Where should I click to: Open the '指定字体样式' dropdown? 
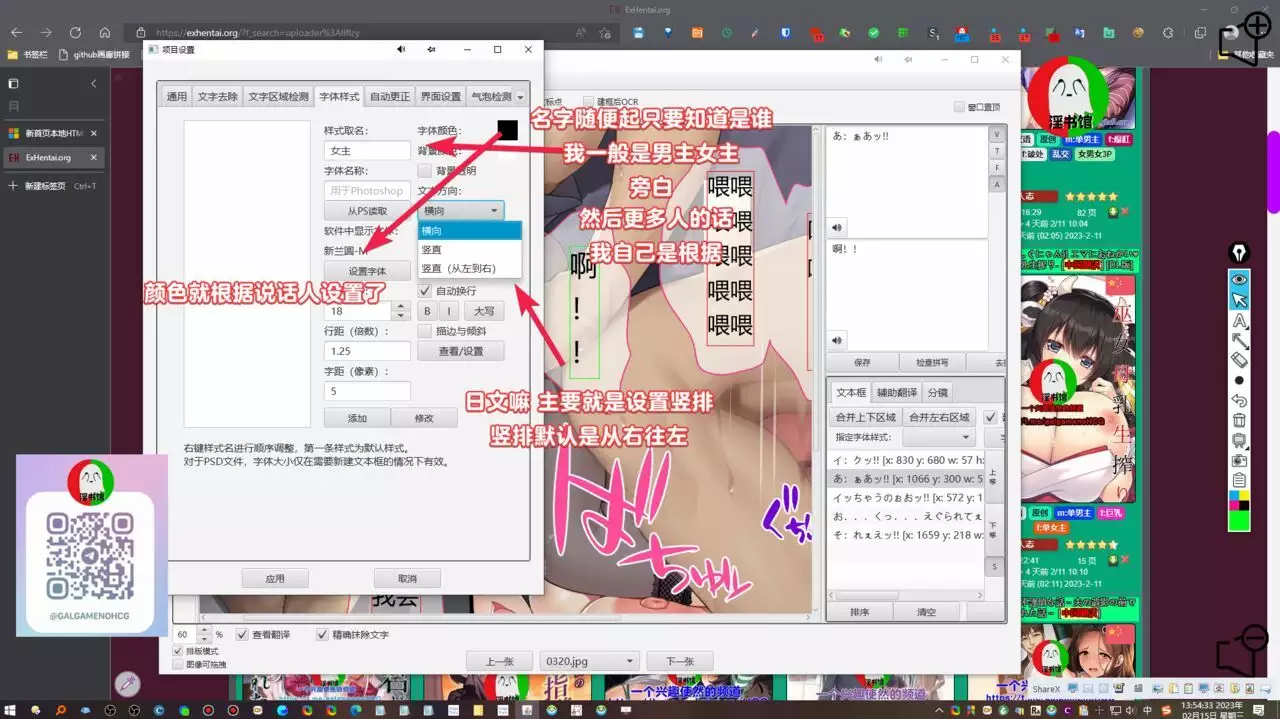coord(938,438)
